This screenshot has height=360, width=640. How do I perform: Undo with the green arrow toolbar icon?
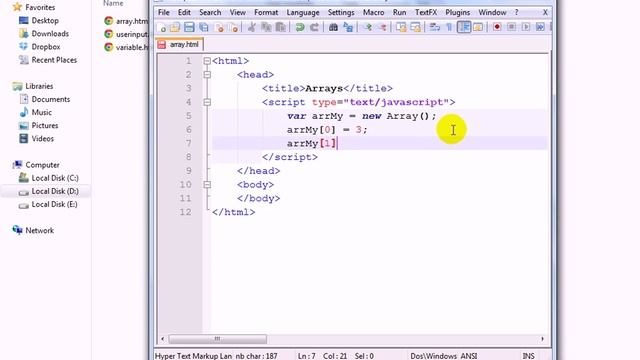(300, 27)
